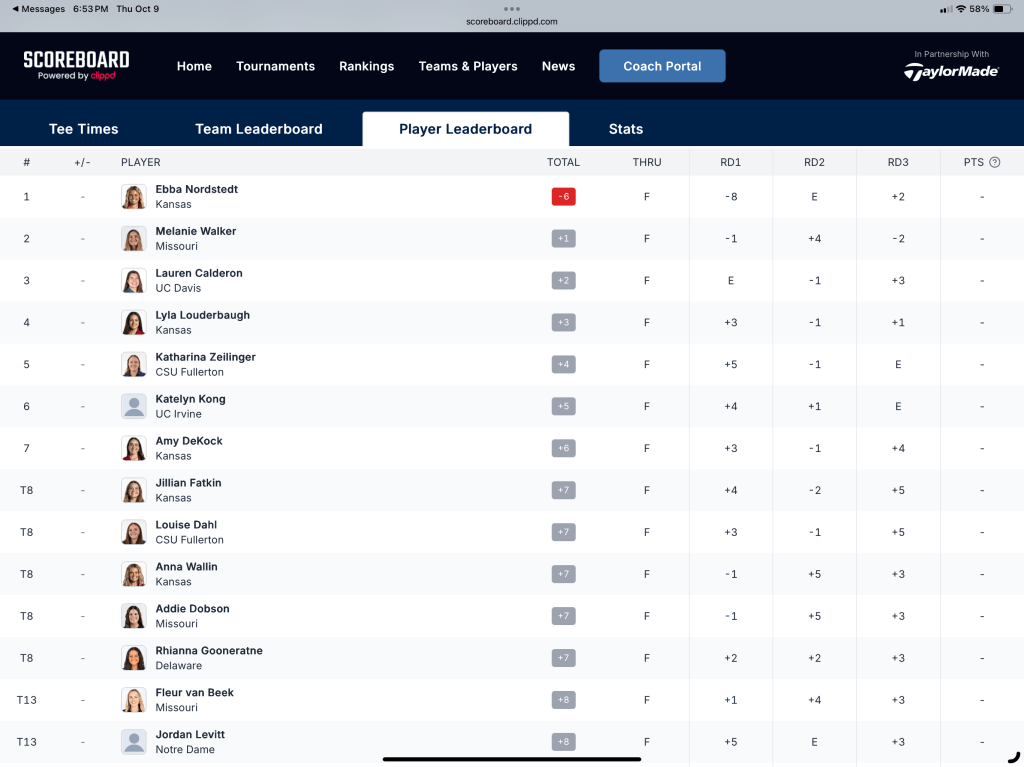Click the News navigation link
The image size is (1024, 767).
tap(558, 66)
